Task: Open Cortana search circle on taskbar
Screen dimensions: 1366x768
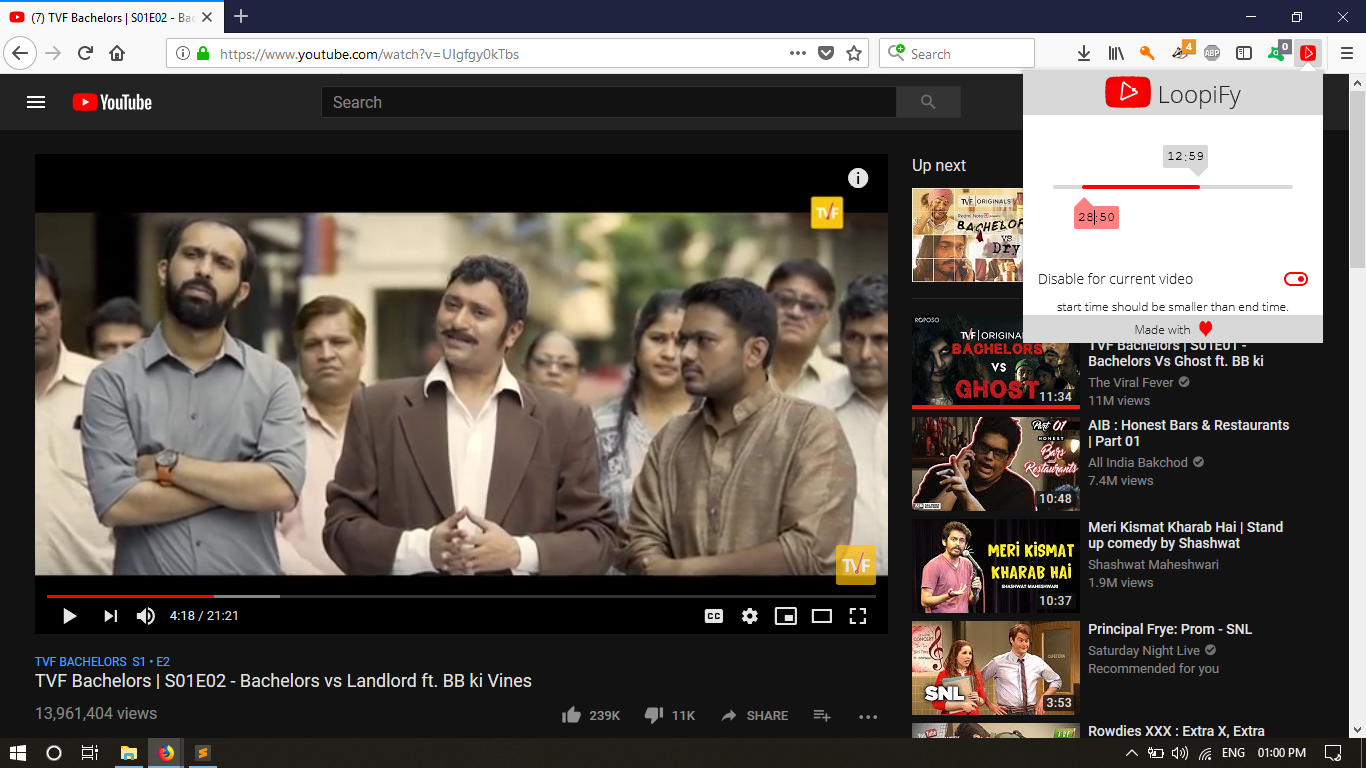Action: [54, 753]
